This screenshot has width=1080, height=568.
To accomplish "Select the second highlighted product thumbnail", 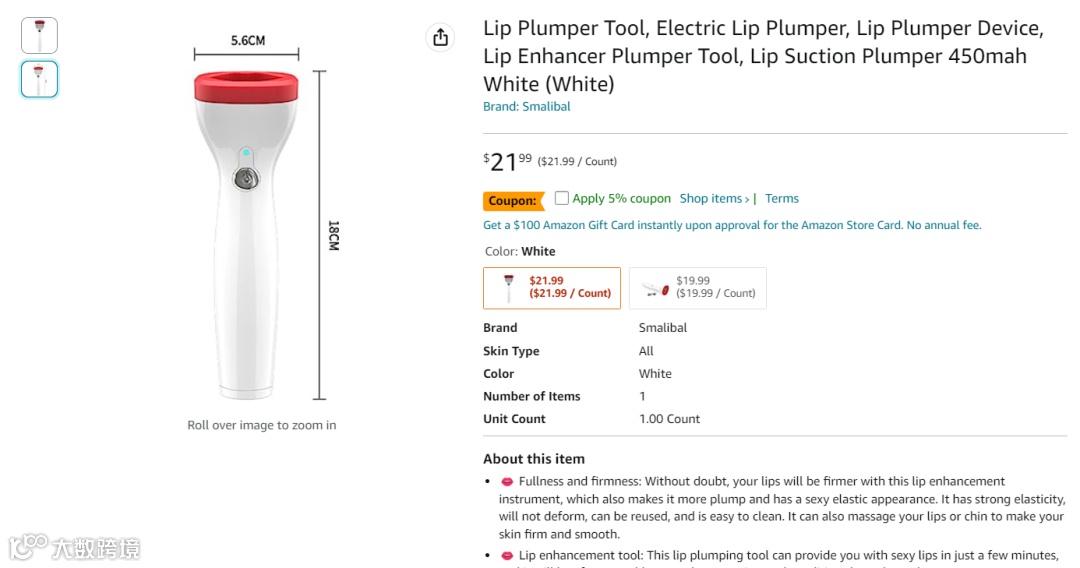I will tap(40, 79).
